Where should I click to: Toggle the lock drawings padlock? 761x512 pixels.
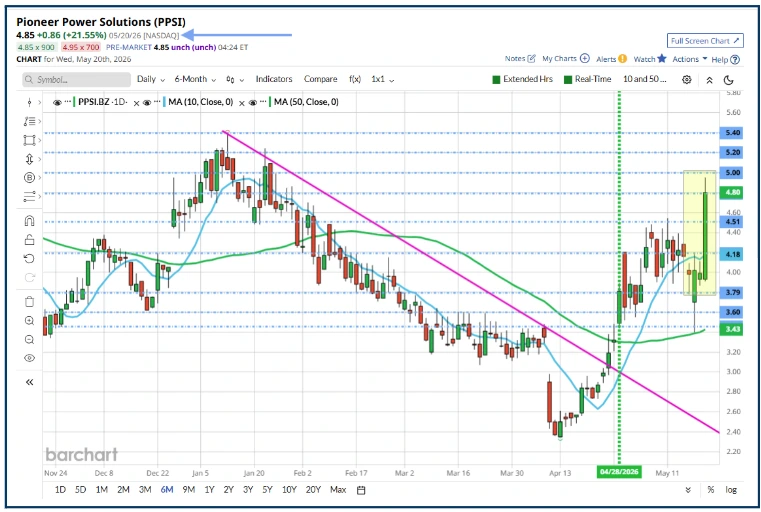30,240
